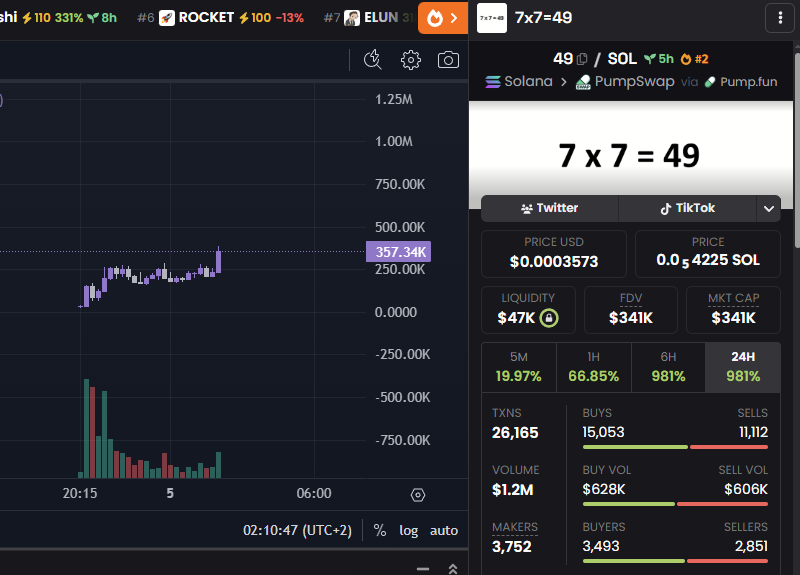Select the 6H timeframe tab

[x=668, y=367]
